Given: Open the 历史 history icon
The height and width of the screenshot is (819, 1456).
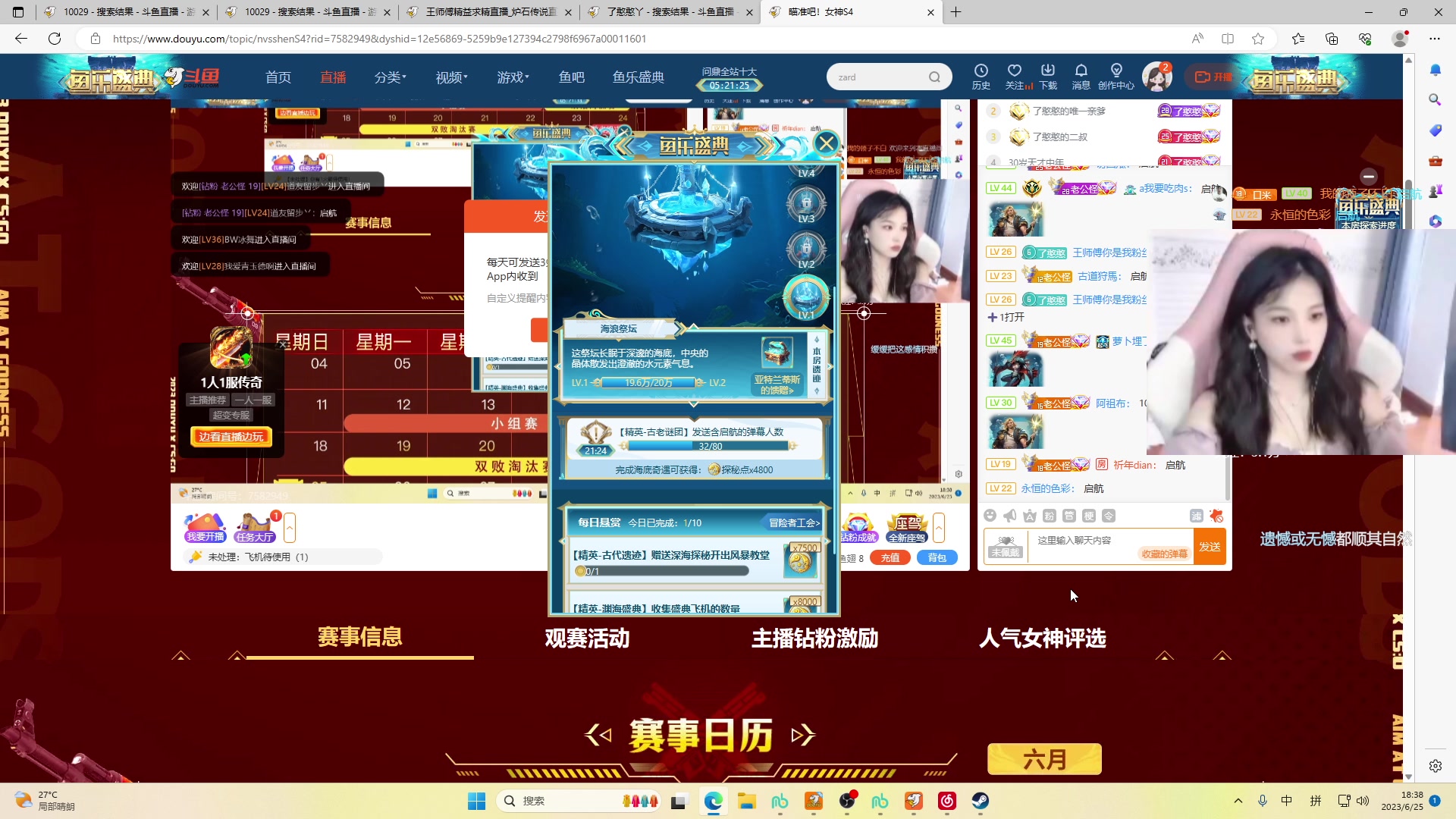Looking at the screenshot, I should point(981,77).
